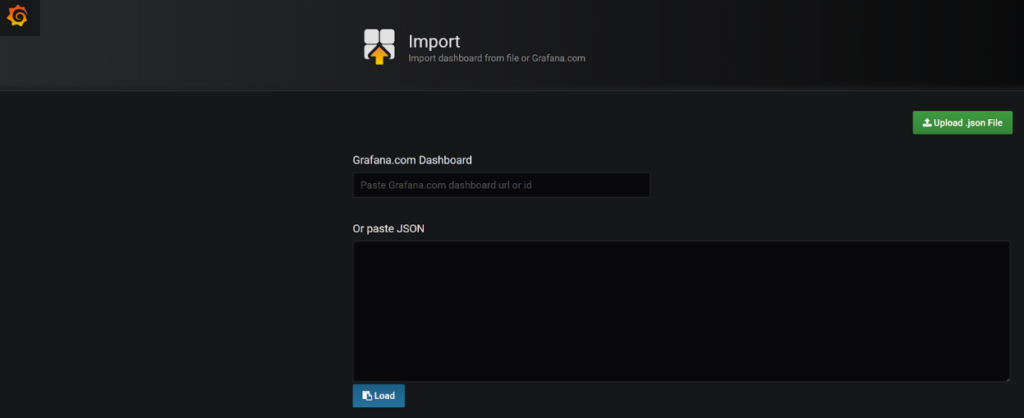
Task: Click the 'Load' text on the blue button
Action: click(385, 396)
